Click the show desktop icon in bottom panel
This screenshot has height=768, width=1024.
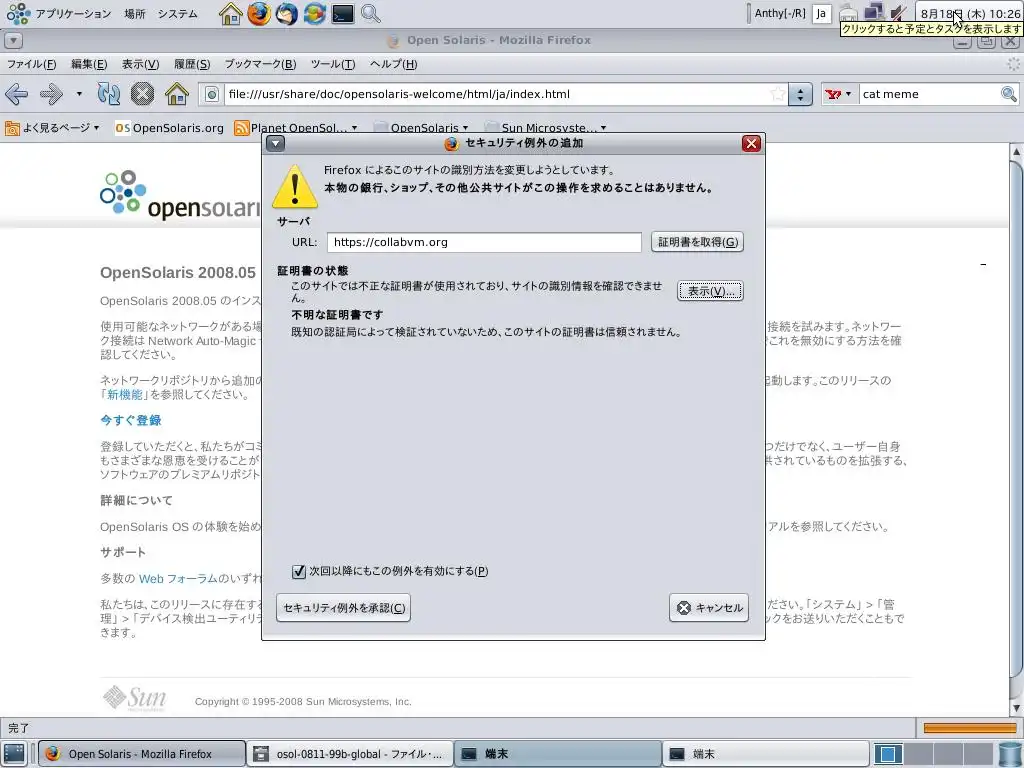tap(14, 754)
